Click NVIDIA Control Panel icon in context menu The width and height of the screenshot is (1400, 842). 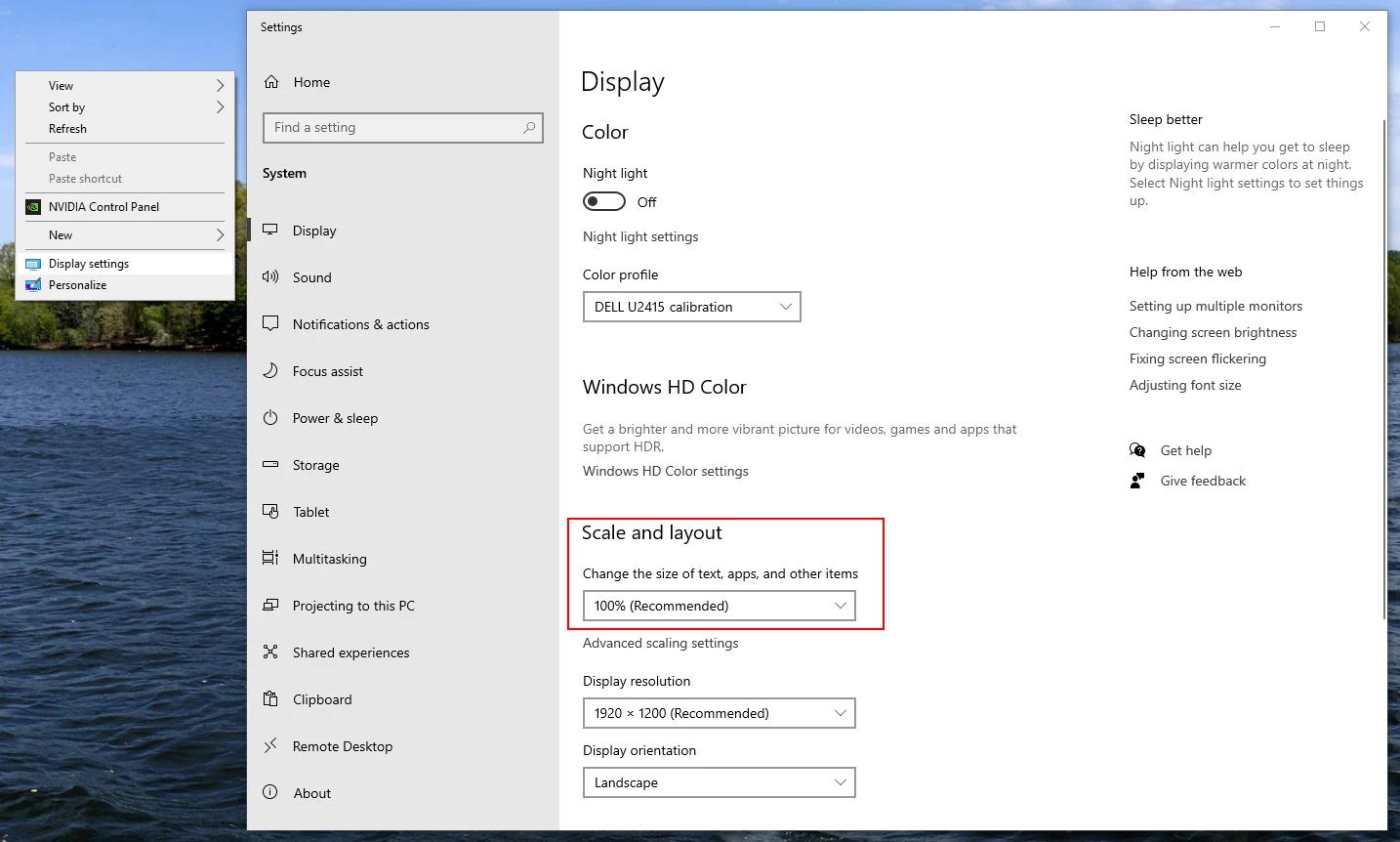(33, 207)
